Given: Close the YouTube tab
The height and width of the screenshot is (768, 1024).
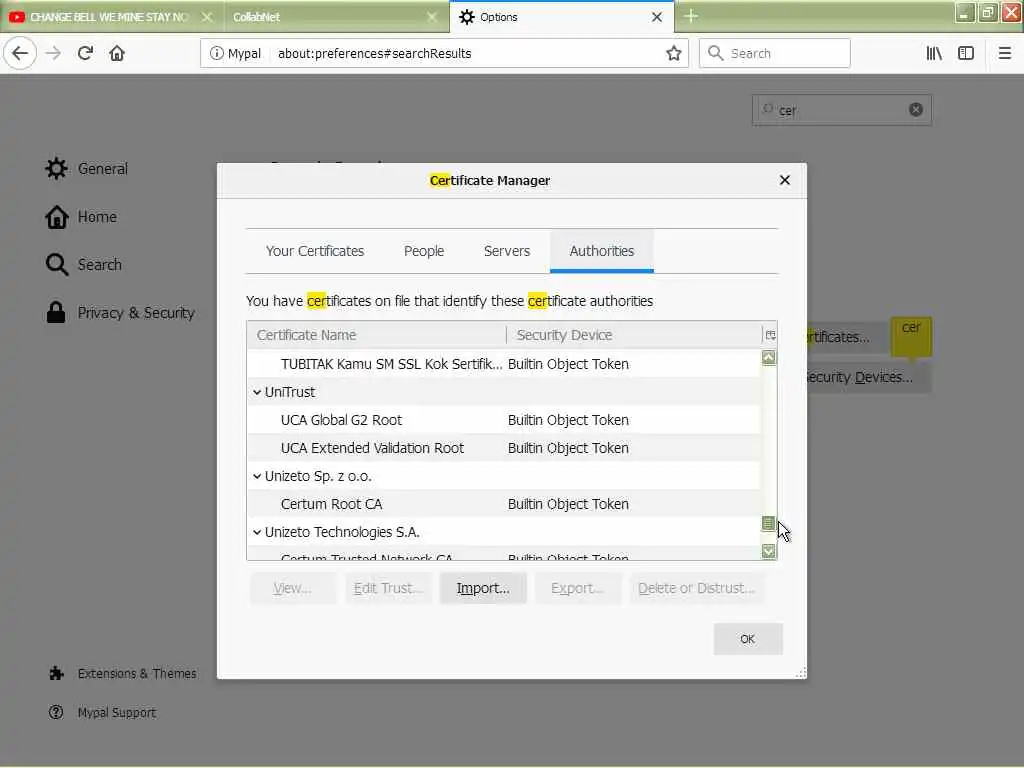Looking at the screenshot, I should (x=207, y=17).
